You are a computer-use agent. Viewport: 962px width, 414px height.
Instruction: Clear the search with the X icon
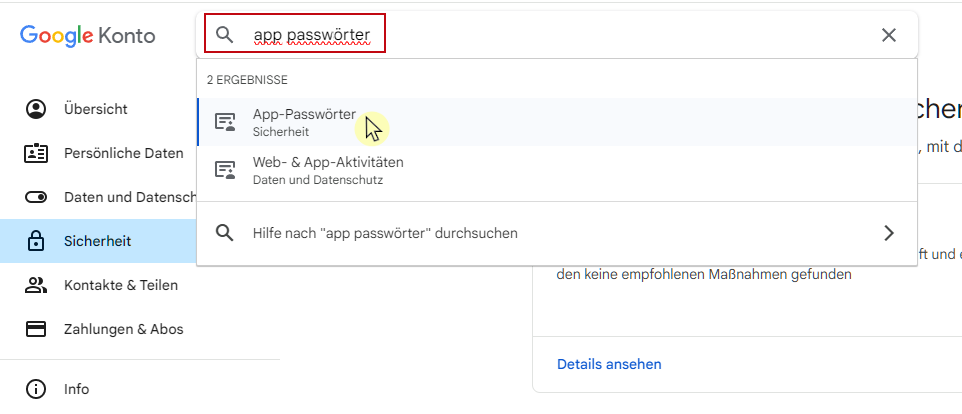pos(888,35)
